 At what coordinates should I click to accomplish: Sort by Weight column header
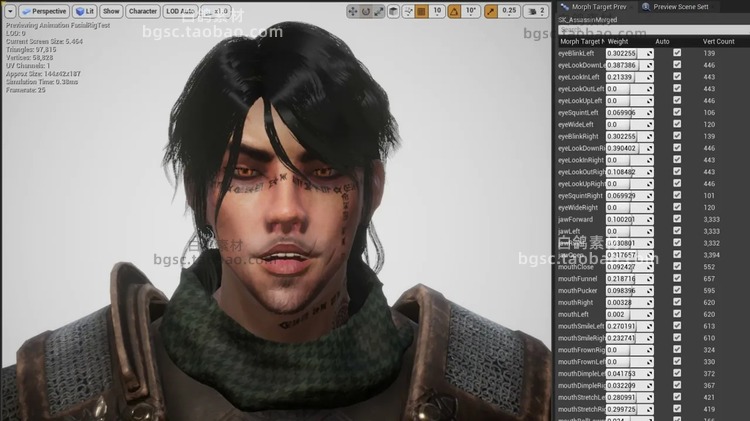point(629,42)
